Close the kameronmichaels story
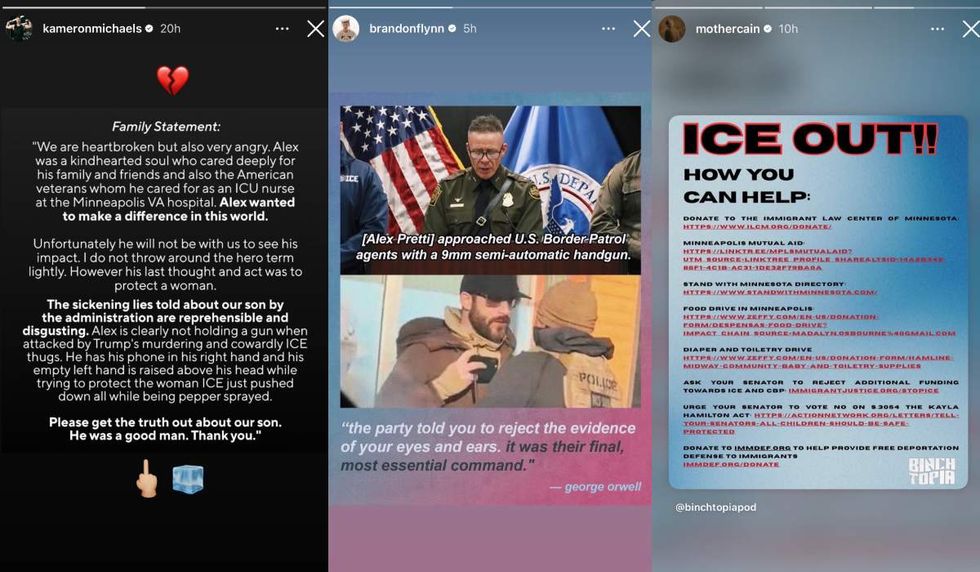Screen dimensions: 980x572 point(316,29)
